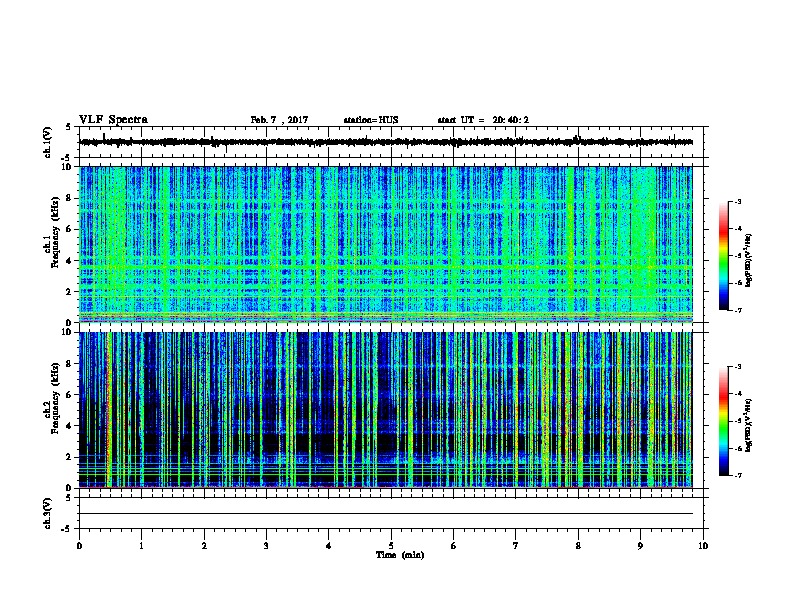Click the "2" kHz tick on ch.2 frequency axis
Screen dimensions: 792x612
(x=69, y=457)
